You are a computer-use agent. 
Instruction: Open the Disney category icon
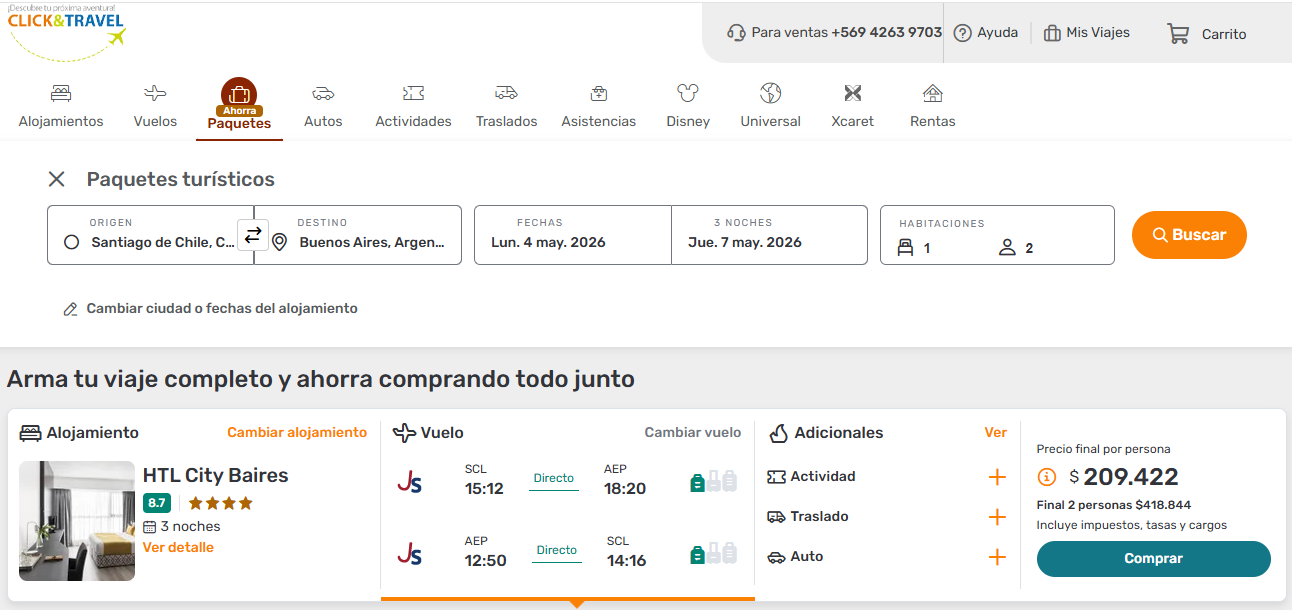click(x=687, y=94)
